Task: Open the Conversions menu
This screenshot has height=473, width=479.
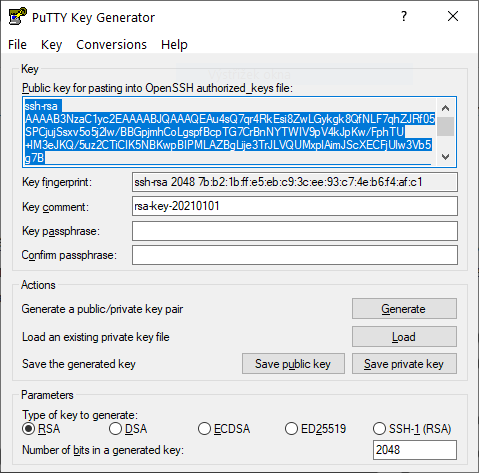Action: [x=111, y=45]
